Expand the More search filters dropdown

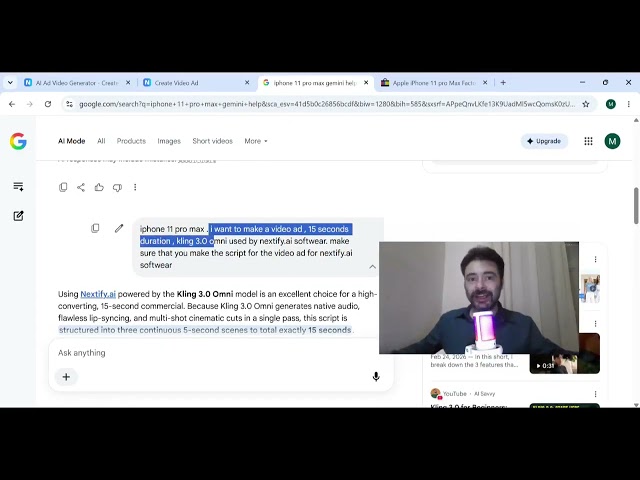click(256, 141)
